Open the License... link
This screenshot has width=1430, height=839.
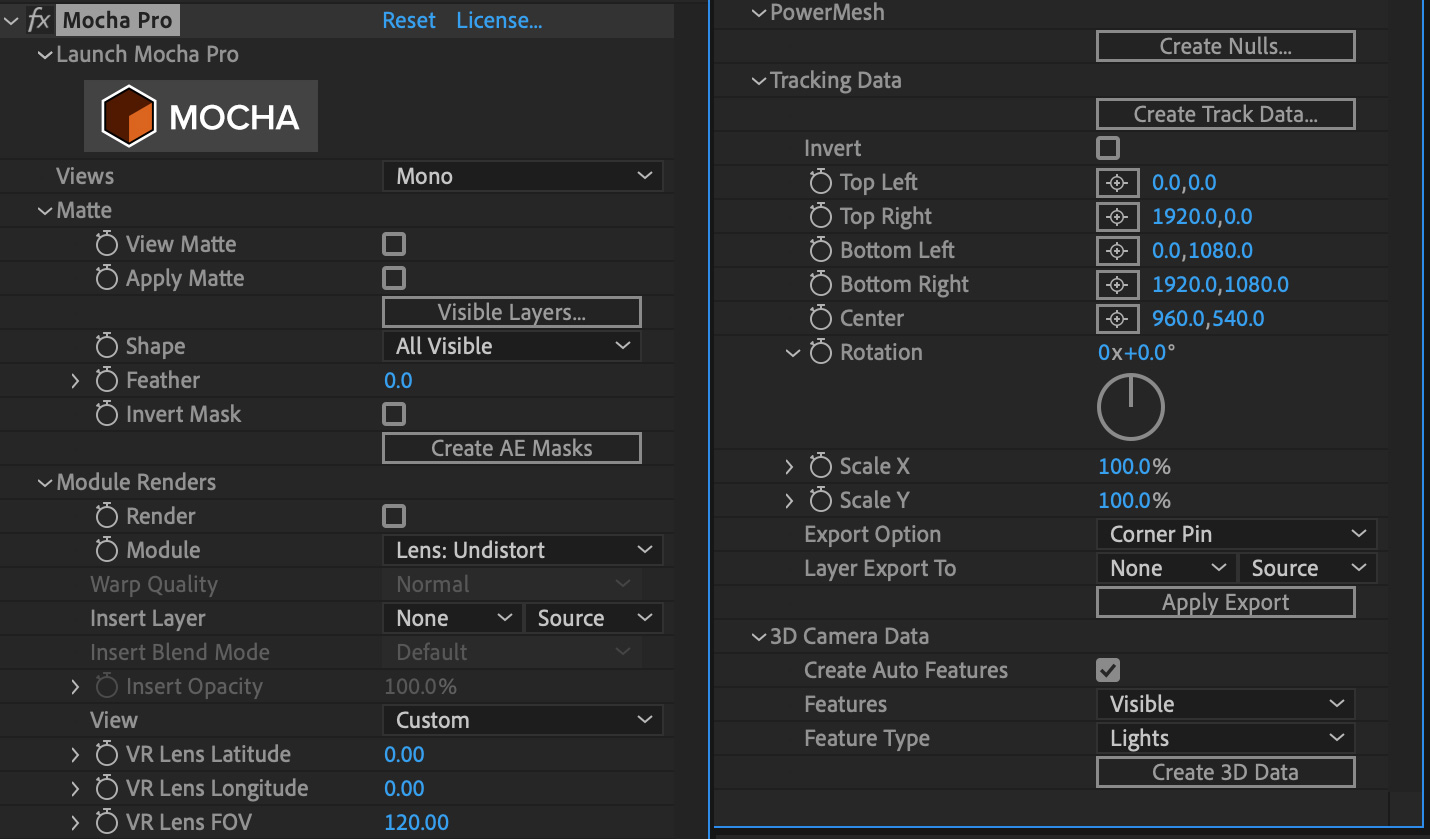(499, 20)
